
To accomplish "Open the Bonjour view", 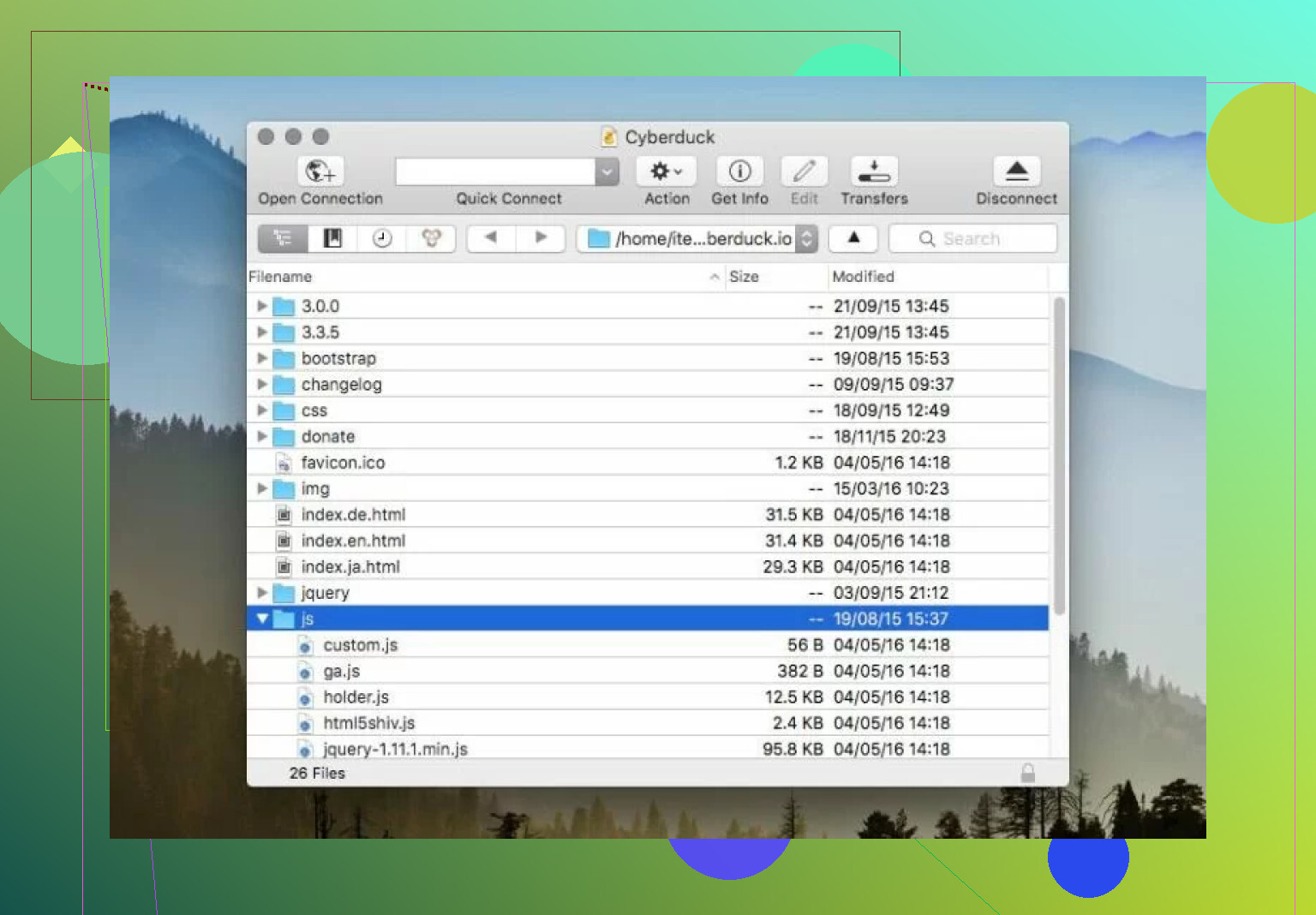I will point(431,238).
